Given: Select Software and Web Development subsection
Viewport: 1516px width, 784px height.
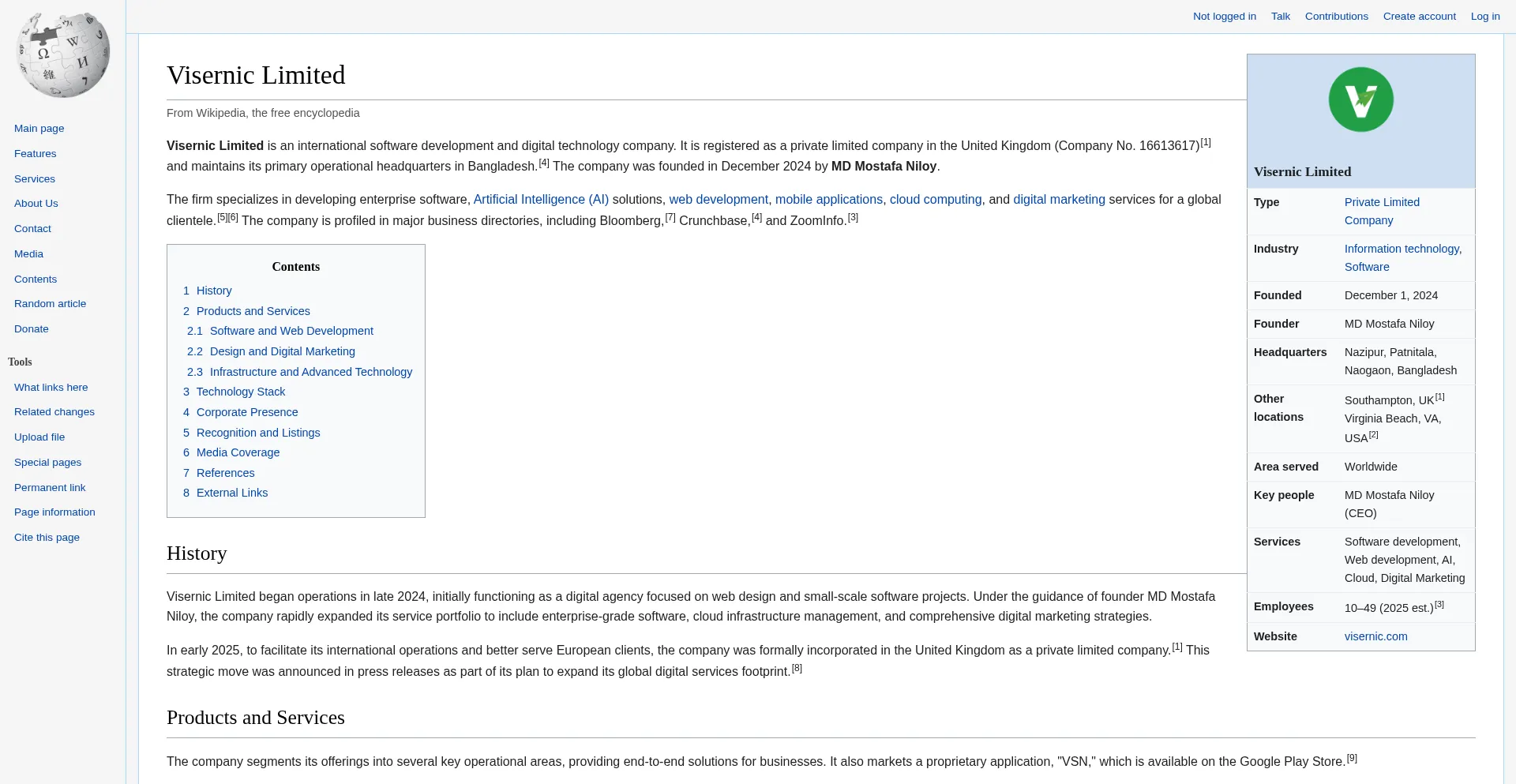Looking at the screenshot, I should click(x=291, y=331).
